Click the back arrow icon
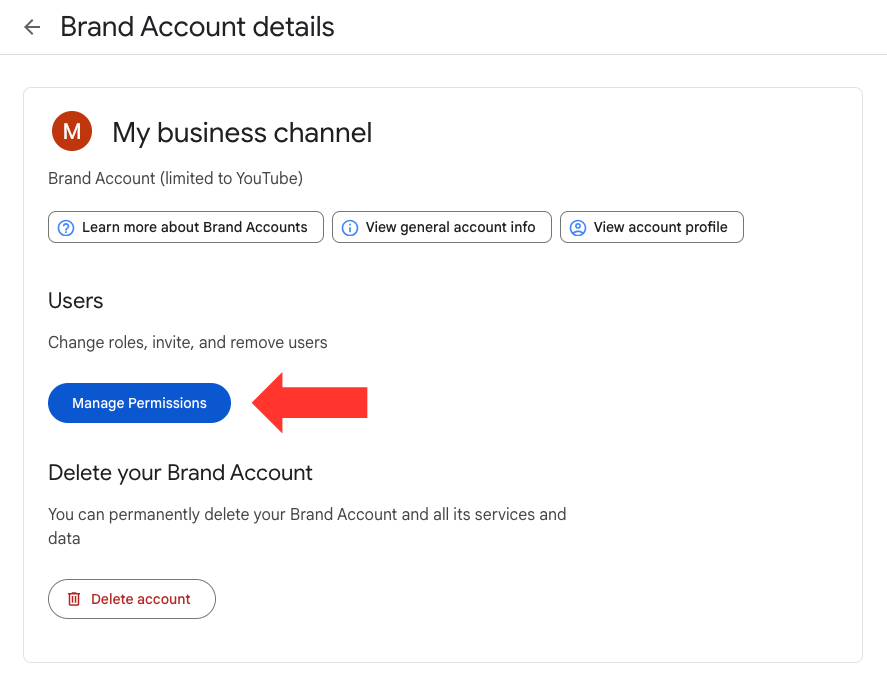Image resolution: width=887 pixels, height=680 pixels. pos(31,27)
